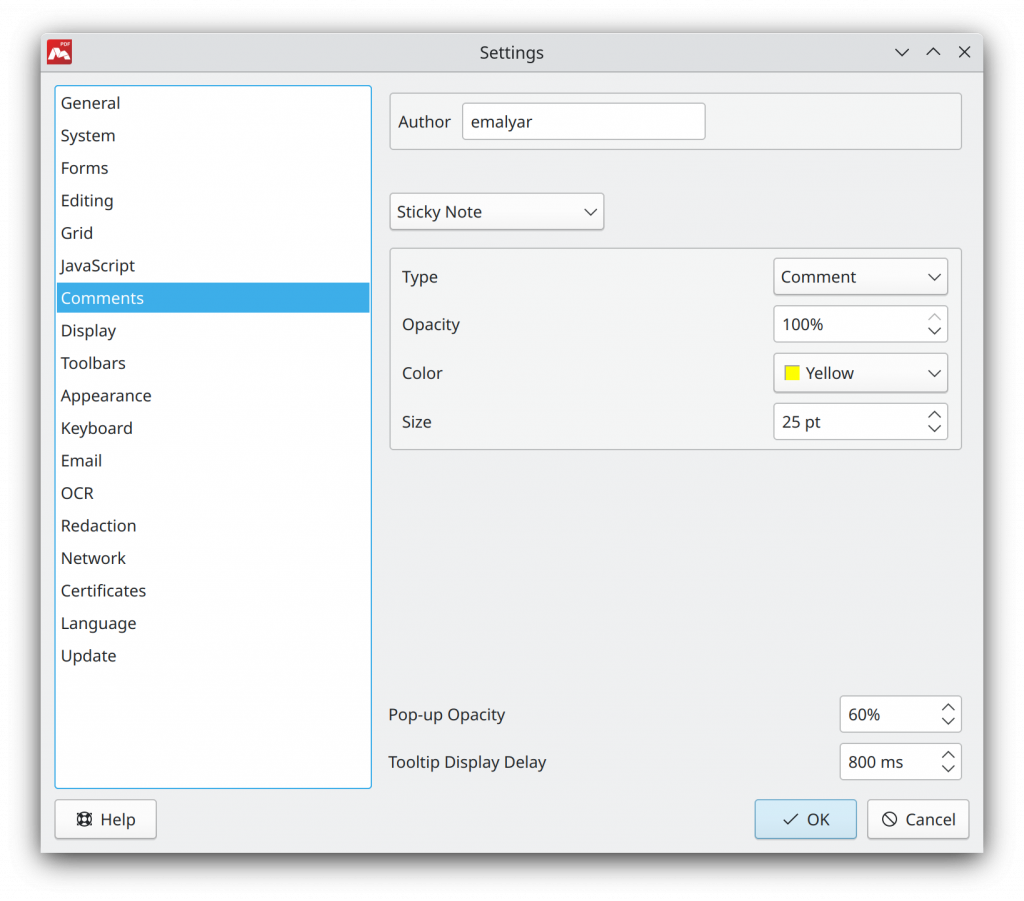Screen dimensions: 1024x901
Task: Increase the Pop-up Opacity value
Action: pos(948,707)
